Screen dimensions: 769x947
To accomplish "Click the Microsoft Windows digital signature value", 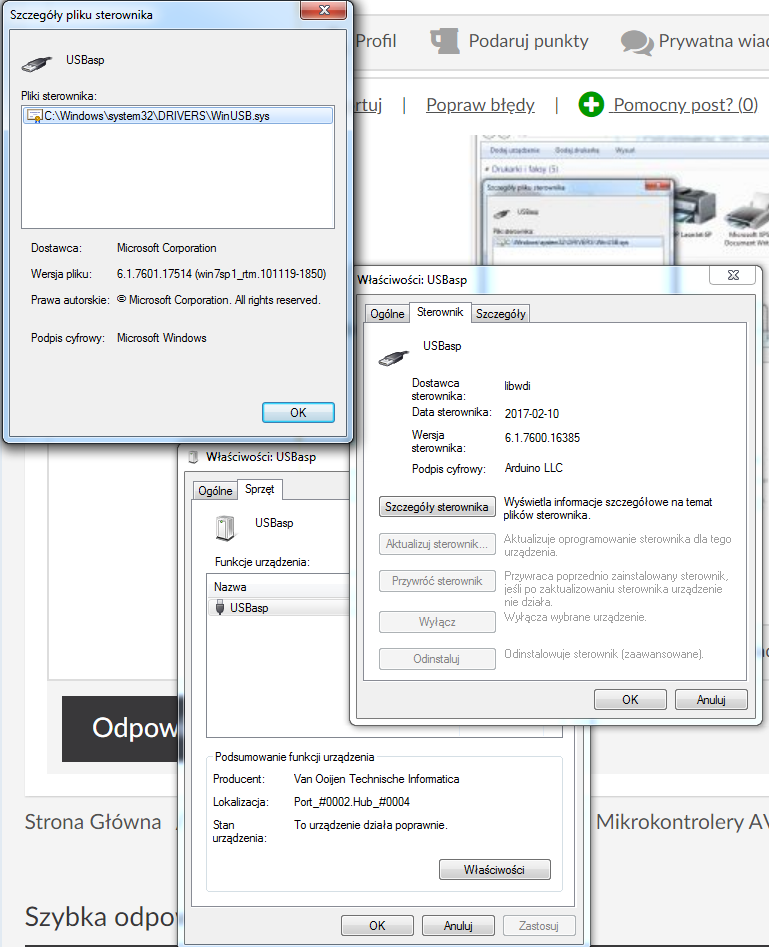I will pyautogui.click(x=162, y=338).
